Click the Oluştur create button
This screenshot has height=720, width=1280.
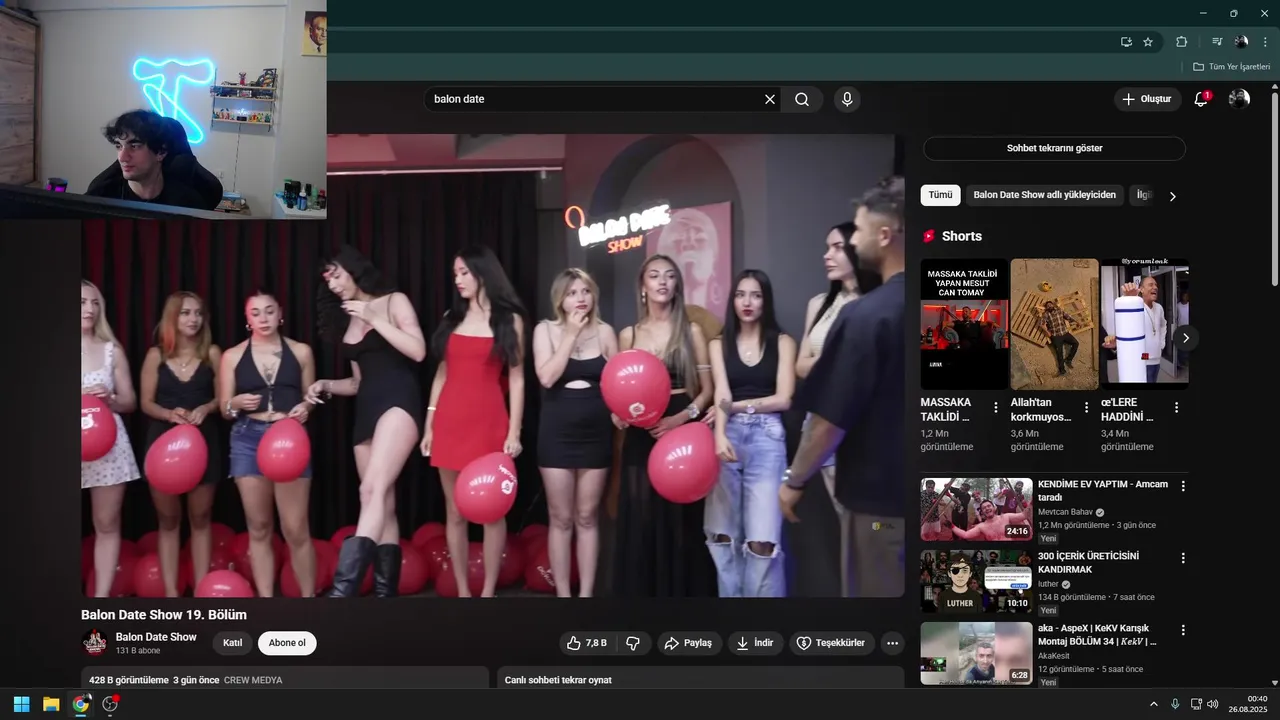[1147, 99]
